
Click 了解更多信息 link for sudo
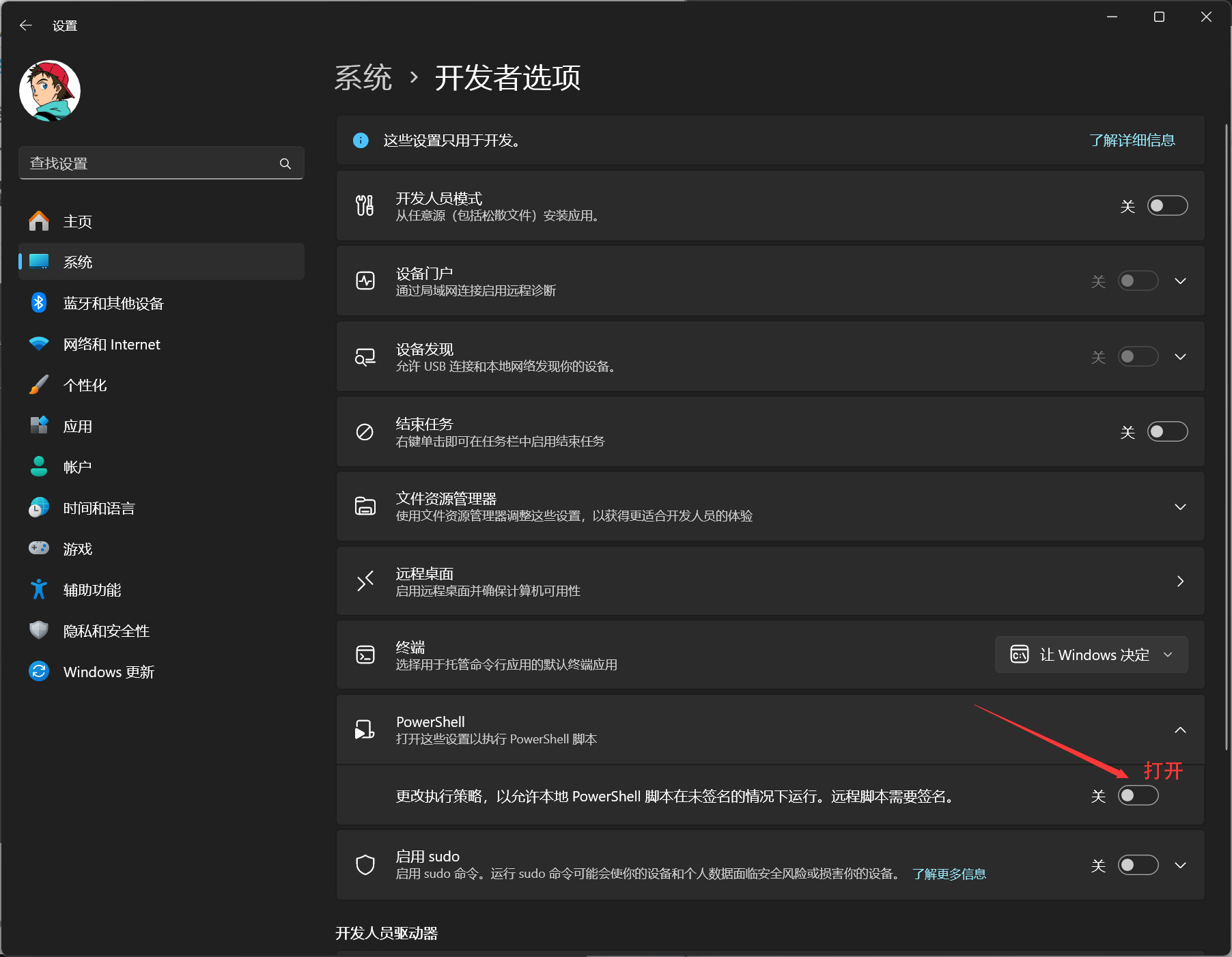pyautogui.click(x=949, y=874)
